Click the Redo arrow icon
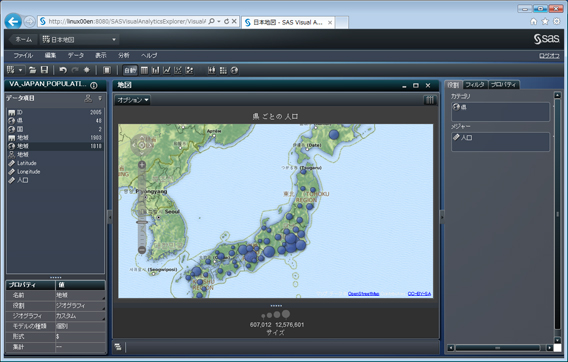Viewport: 568px width, 362px height. click(x=75, y=70)
